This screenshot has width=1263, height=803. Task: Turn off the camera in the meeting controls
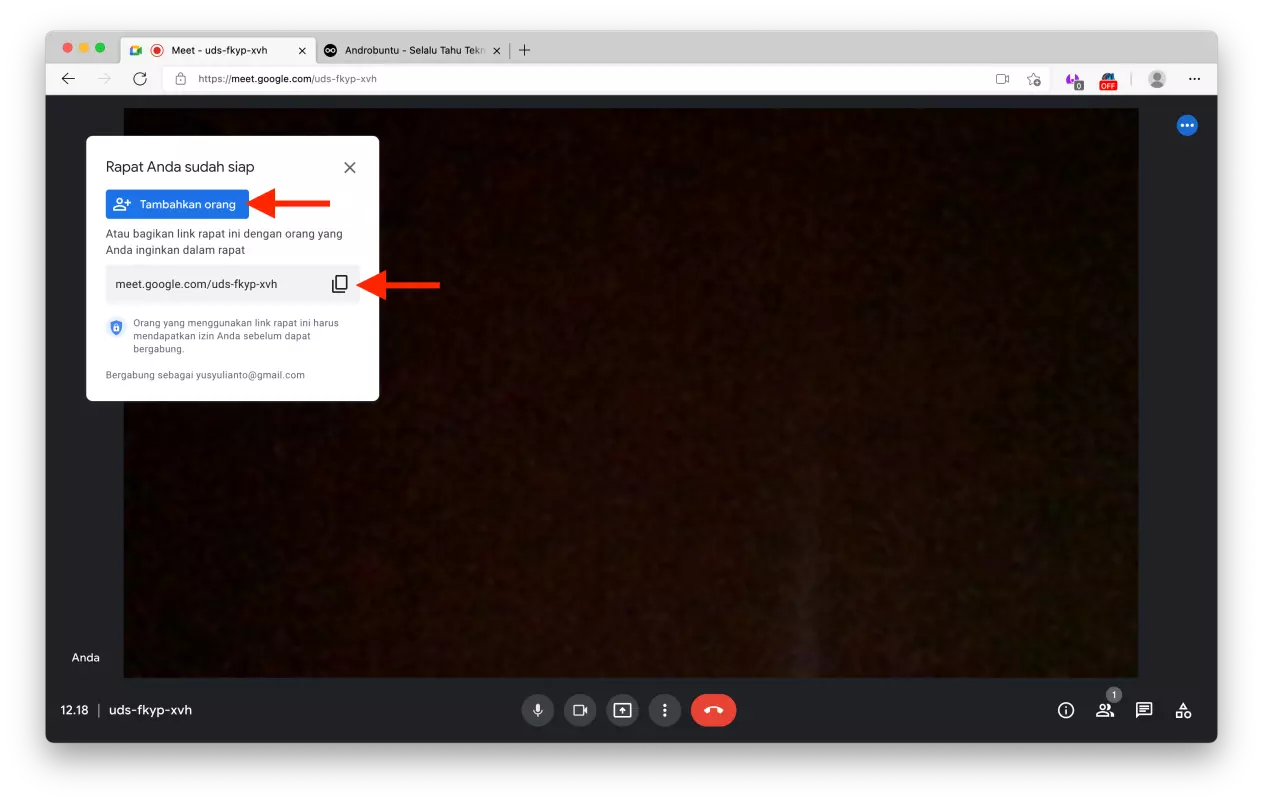point(580,710)
